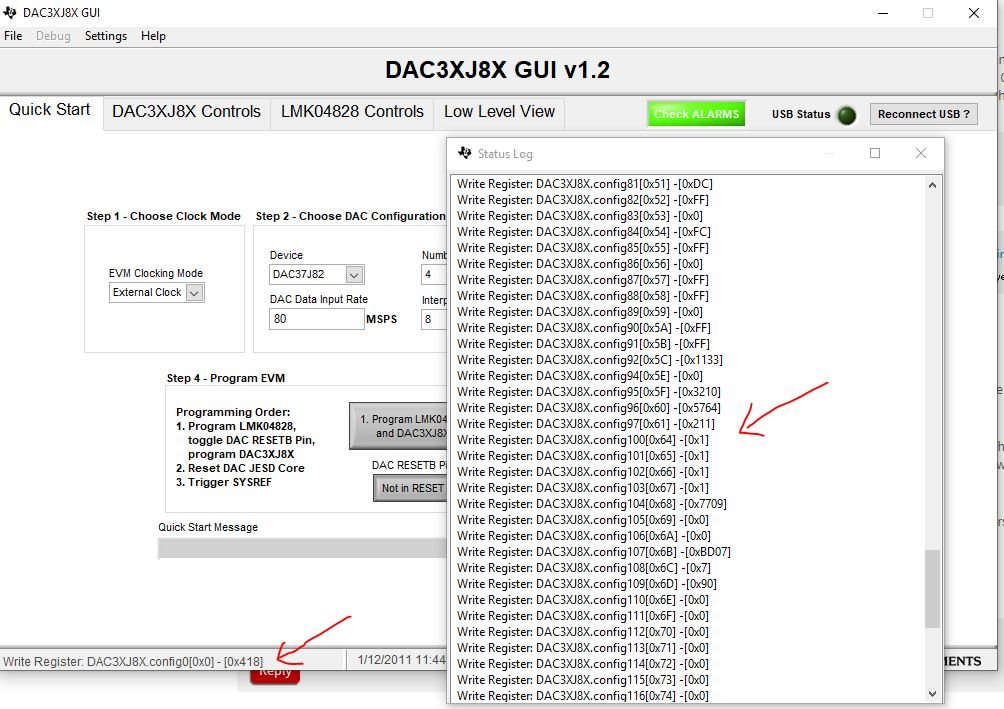The height and width of the screenshot is (709, 1004).
Task: Click the Status Log scrollbar thumb
Action: 932,589
